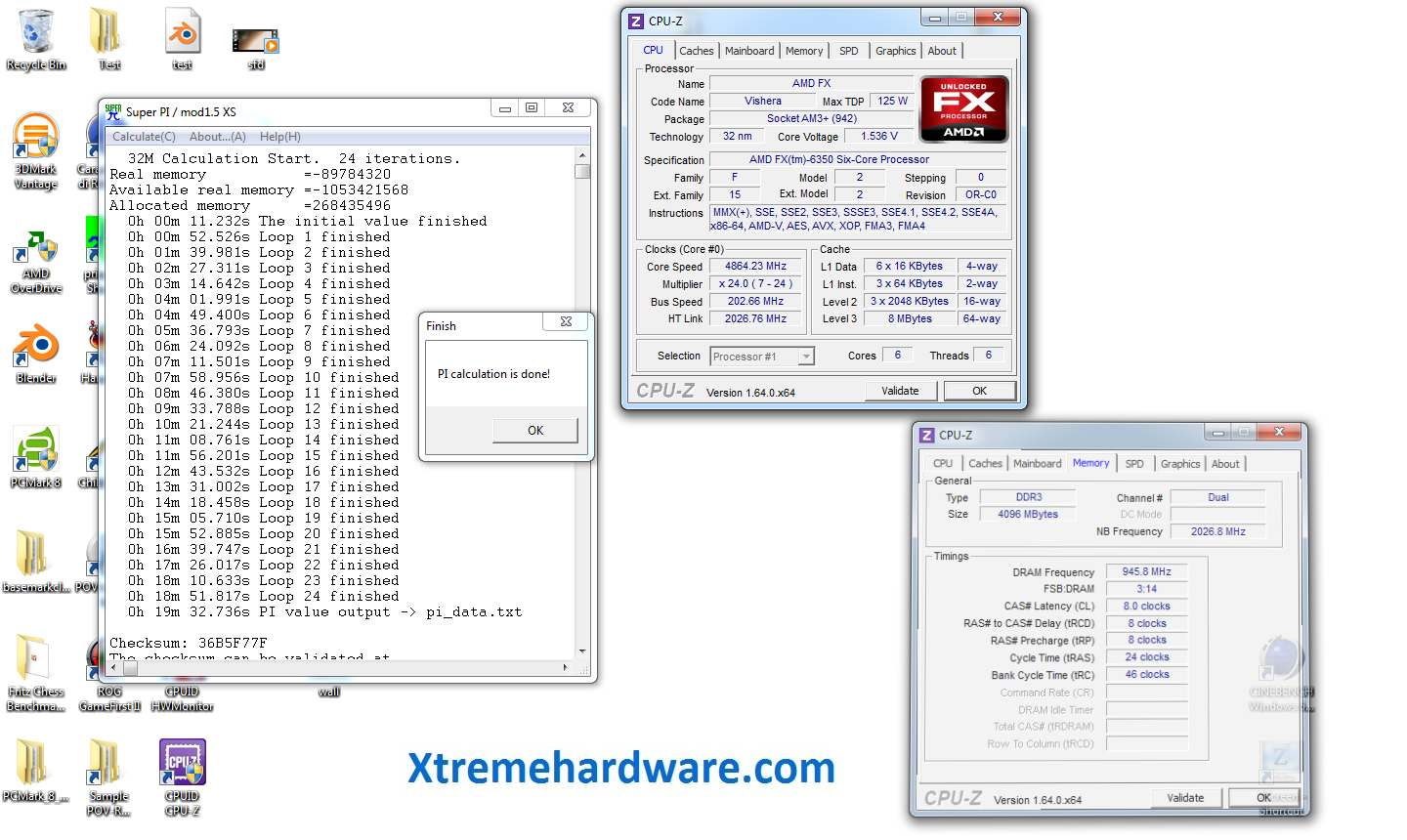Screen dimensions: 1407x840
Task: Open the basemarkcl folder icon
Action: point(36,562)
